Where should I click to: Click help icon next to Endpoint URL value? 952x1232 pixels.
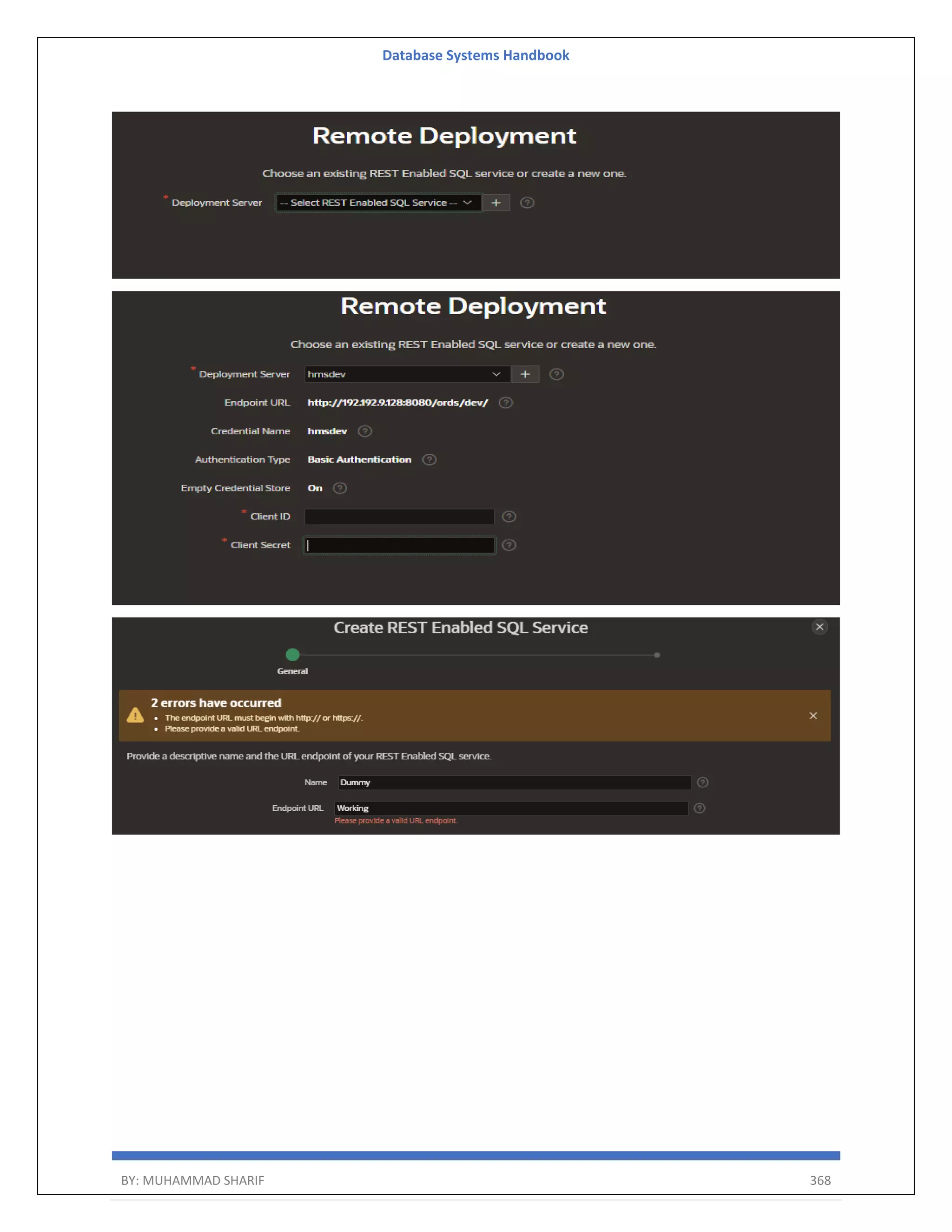(x=506, y=403)
